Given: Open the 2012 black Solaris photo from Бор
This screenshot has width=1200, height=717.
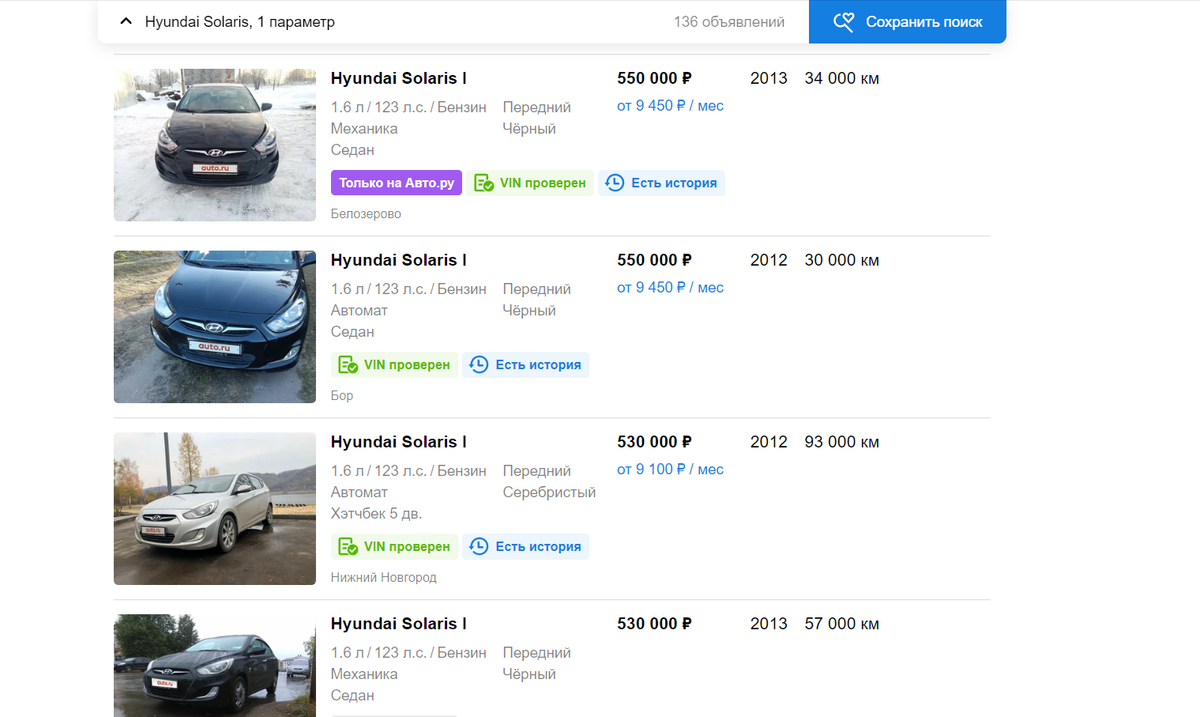Looking at the screenshot, I should [215, 327].
